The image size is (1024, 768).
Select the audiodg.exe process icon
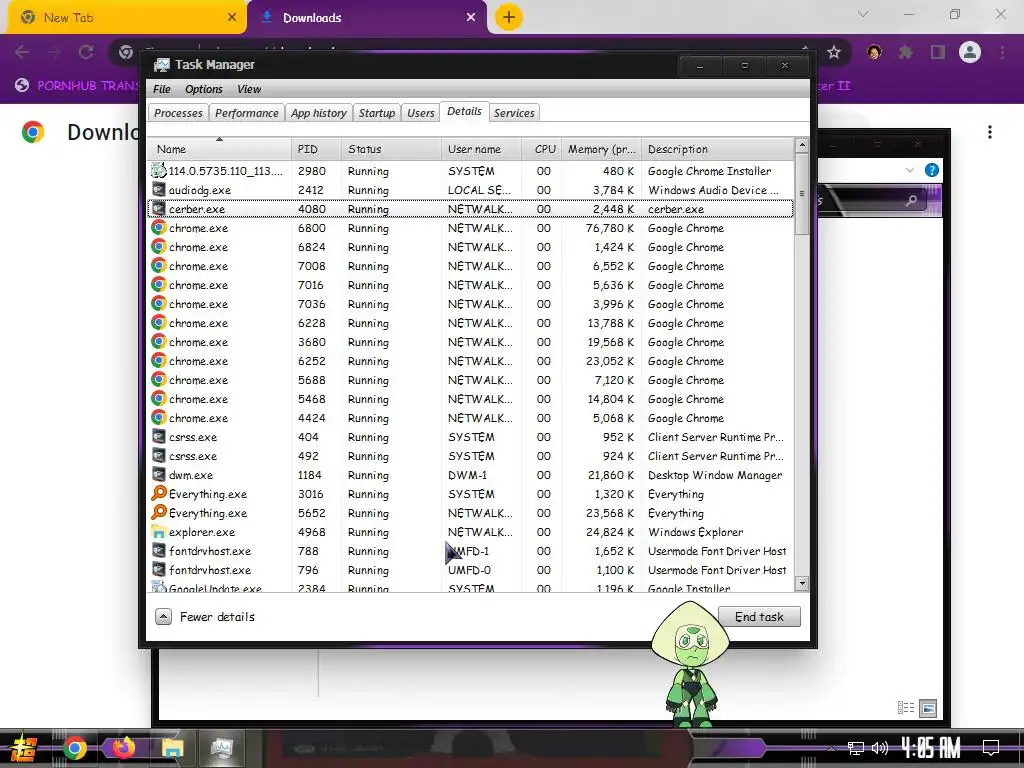[159, 189]
